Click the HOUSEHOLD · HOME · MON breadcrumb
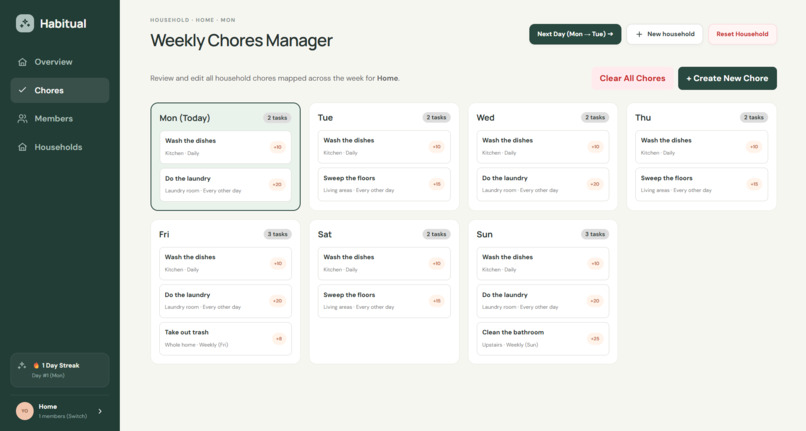Viewport: 806px width, 431px height. click(193, 20)
